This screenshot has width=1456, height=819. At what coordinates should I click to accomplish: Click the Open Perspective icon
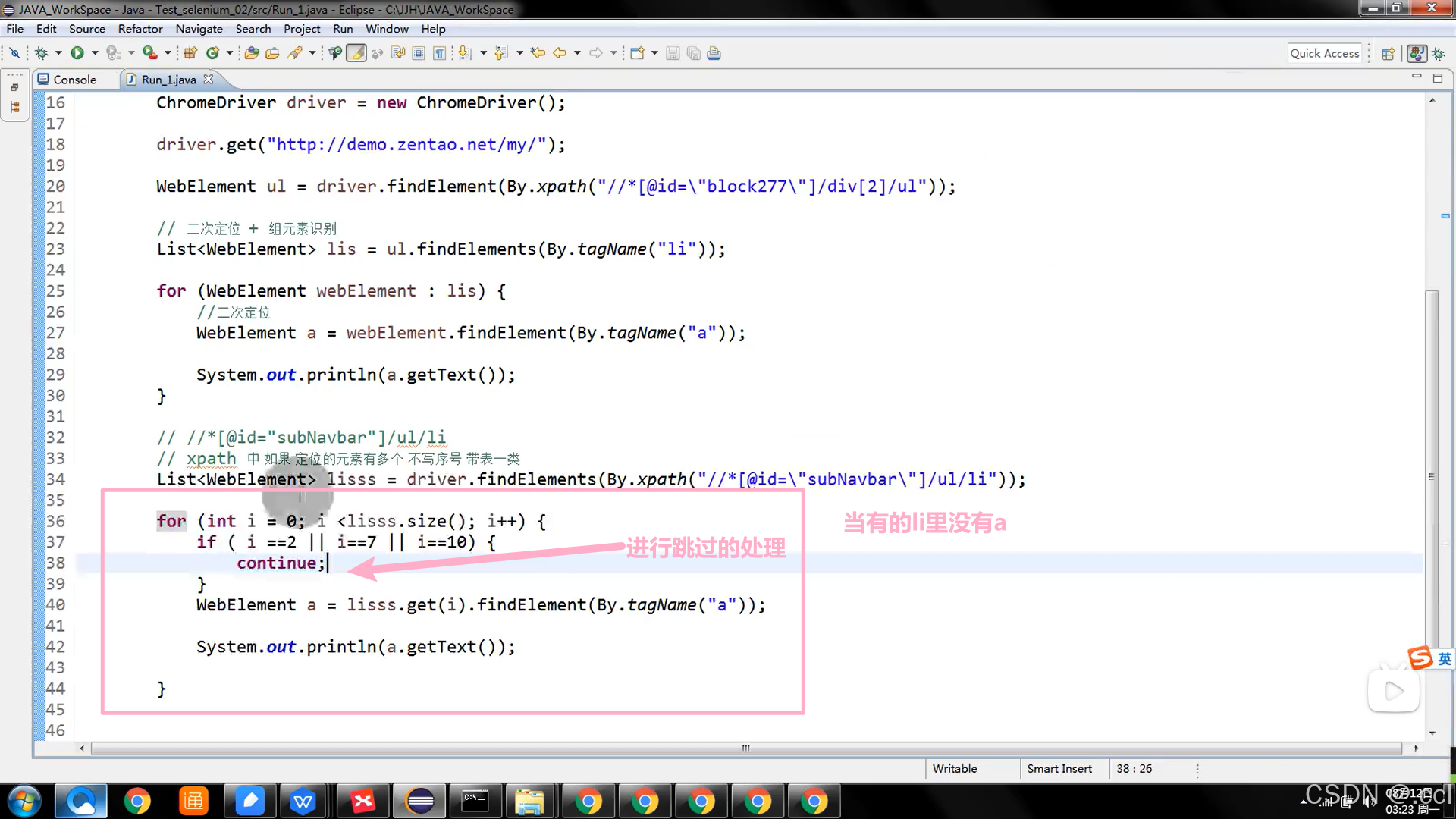coord(1388,53)
